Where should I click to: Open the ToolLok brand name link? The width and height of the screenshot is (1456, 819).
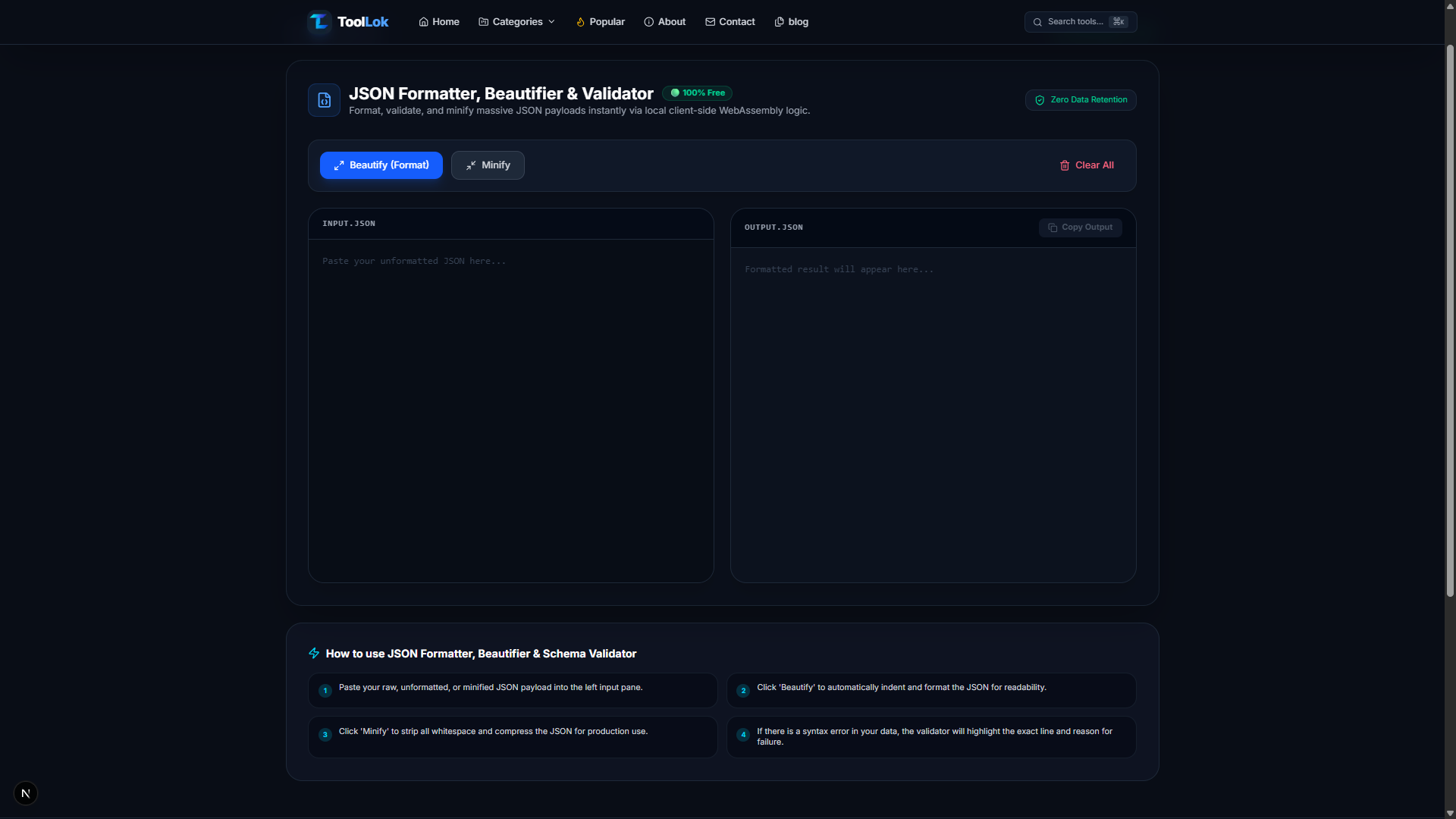[x=362, y=22]
